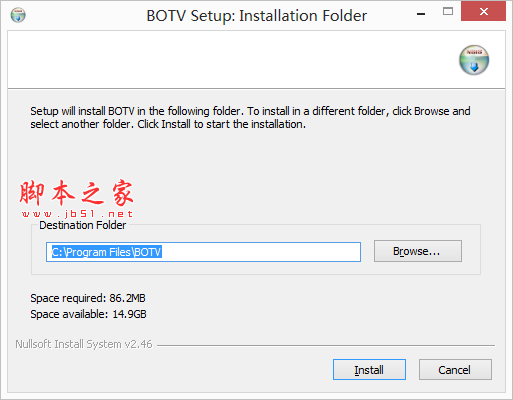The width and height of the screenshot is (513, 400).
Task: Close the BOTV Setup dialog
Action: point(483,12)
